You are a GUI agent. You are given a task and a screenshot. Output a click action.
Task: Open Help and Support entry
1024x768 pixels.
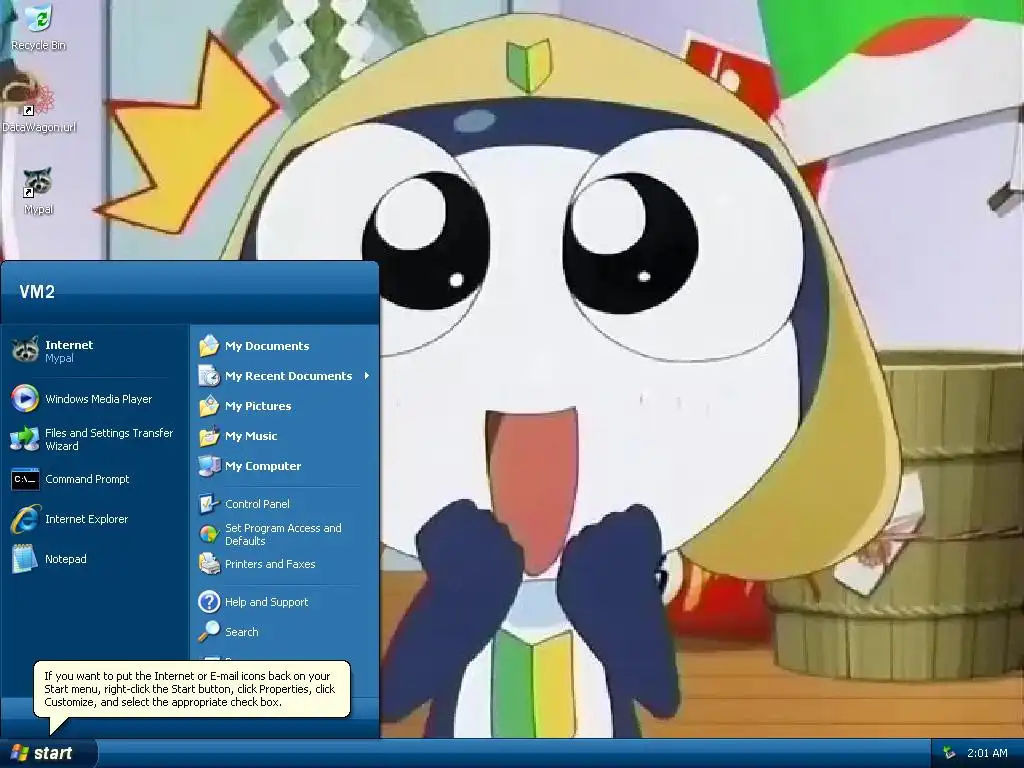pyautogui.click(x=285, y=601)
